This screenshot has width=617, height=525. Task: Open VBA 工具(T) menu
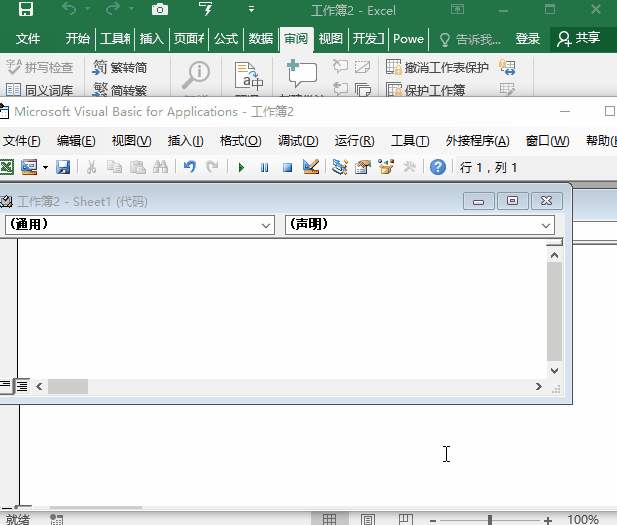click(x=410, y=141)
